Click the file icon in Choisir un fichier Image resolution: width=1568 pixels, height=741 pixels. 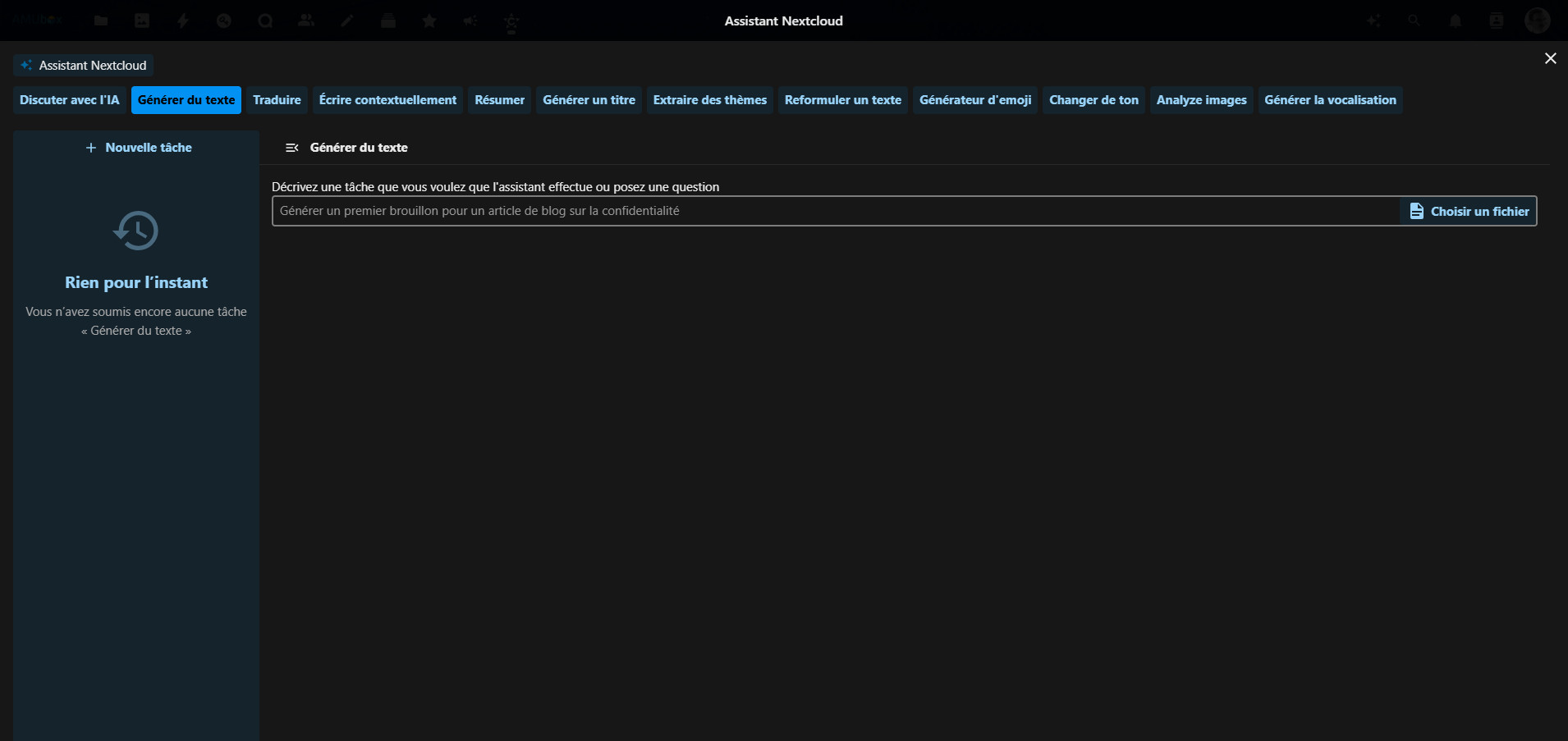(x=1416, y=211)
